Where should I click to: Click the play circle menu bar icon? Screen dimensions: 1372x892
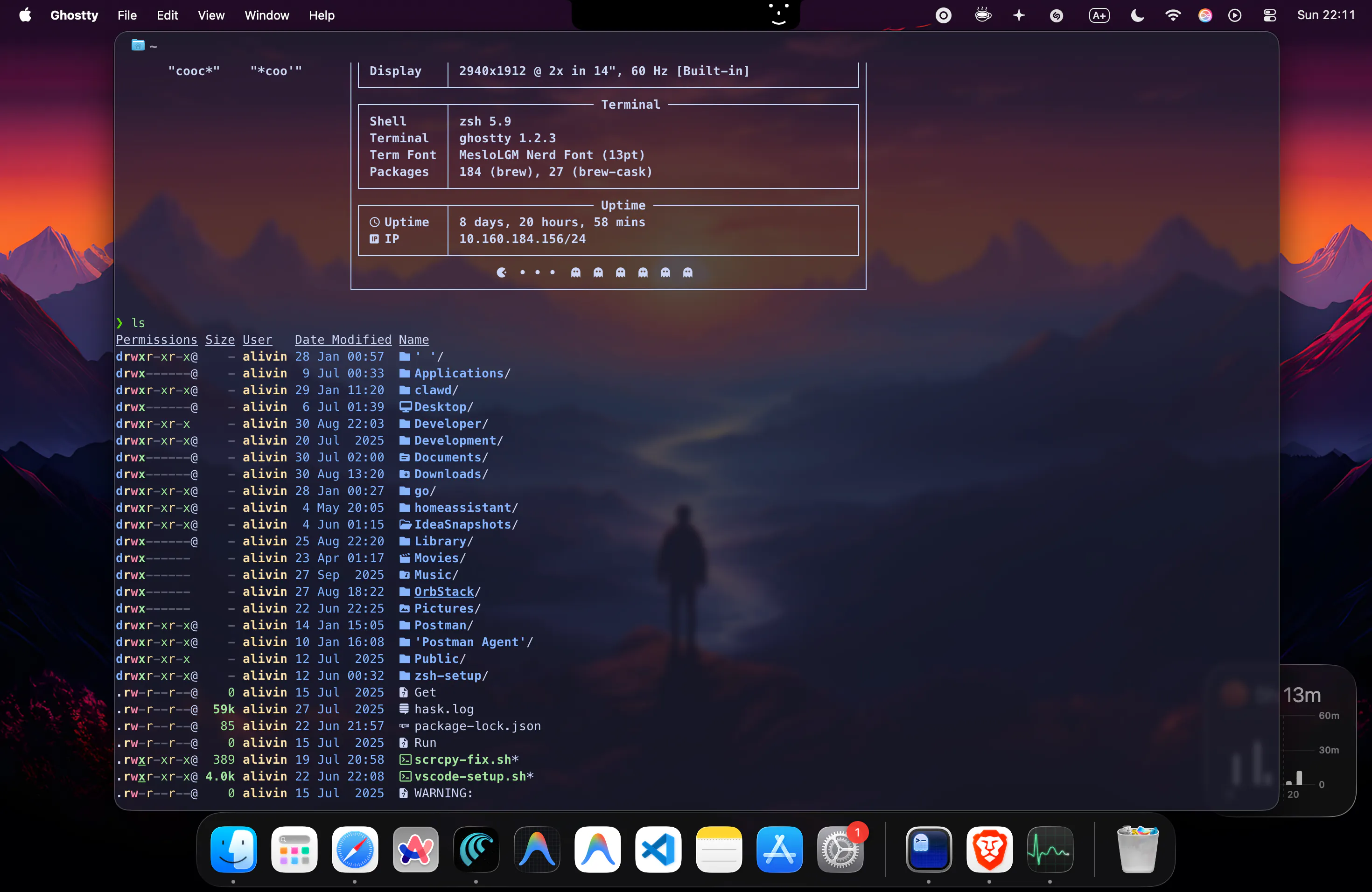(x=1234, y=15)
